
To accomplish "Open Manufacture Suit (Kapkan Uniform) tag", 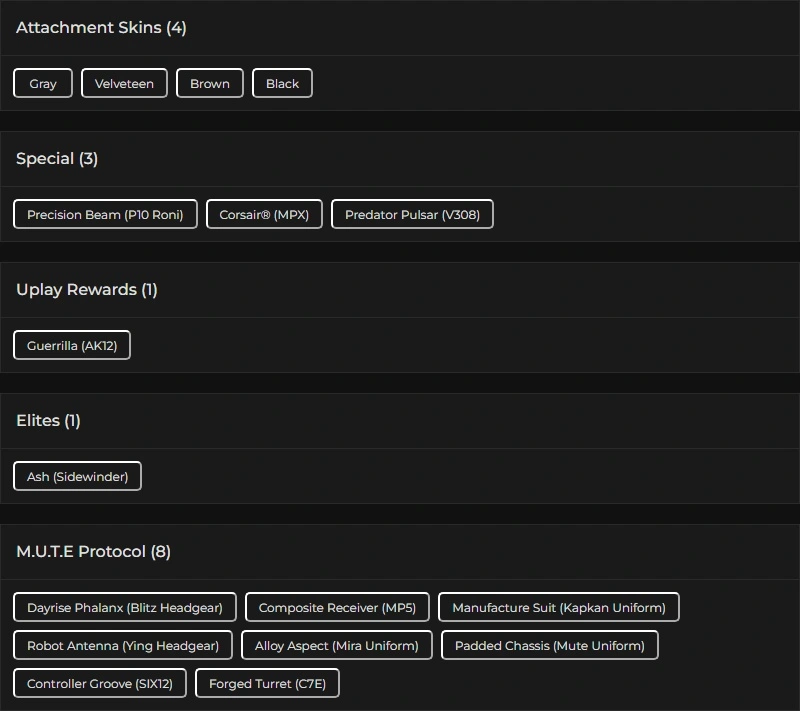I will pos(559,607).
